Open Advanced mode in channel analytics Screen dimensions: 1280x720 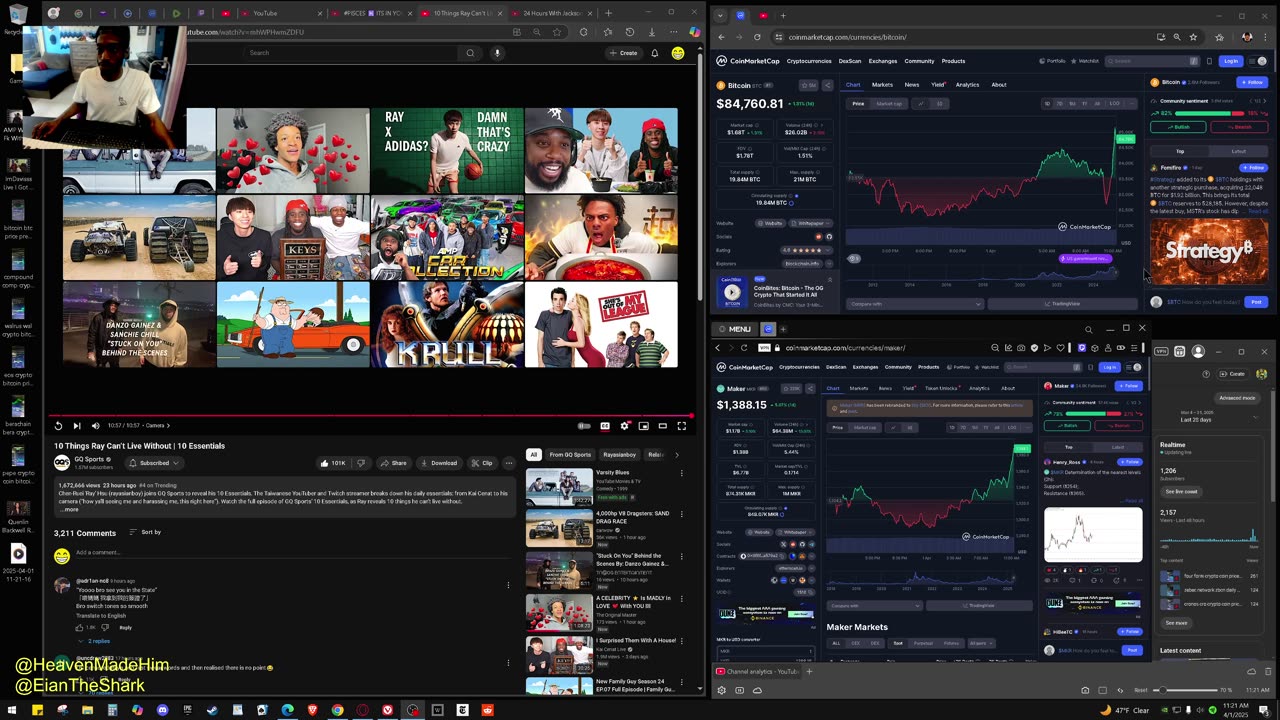point(1236,398)
